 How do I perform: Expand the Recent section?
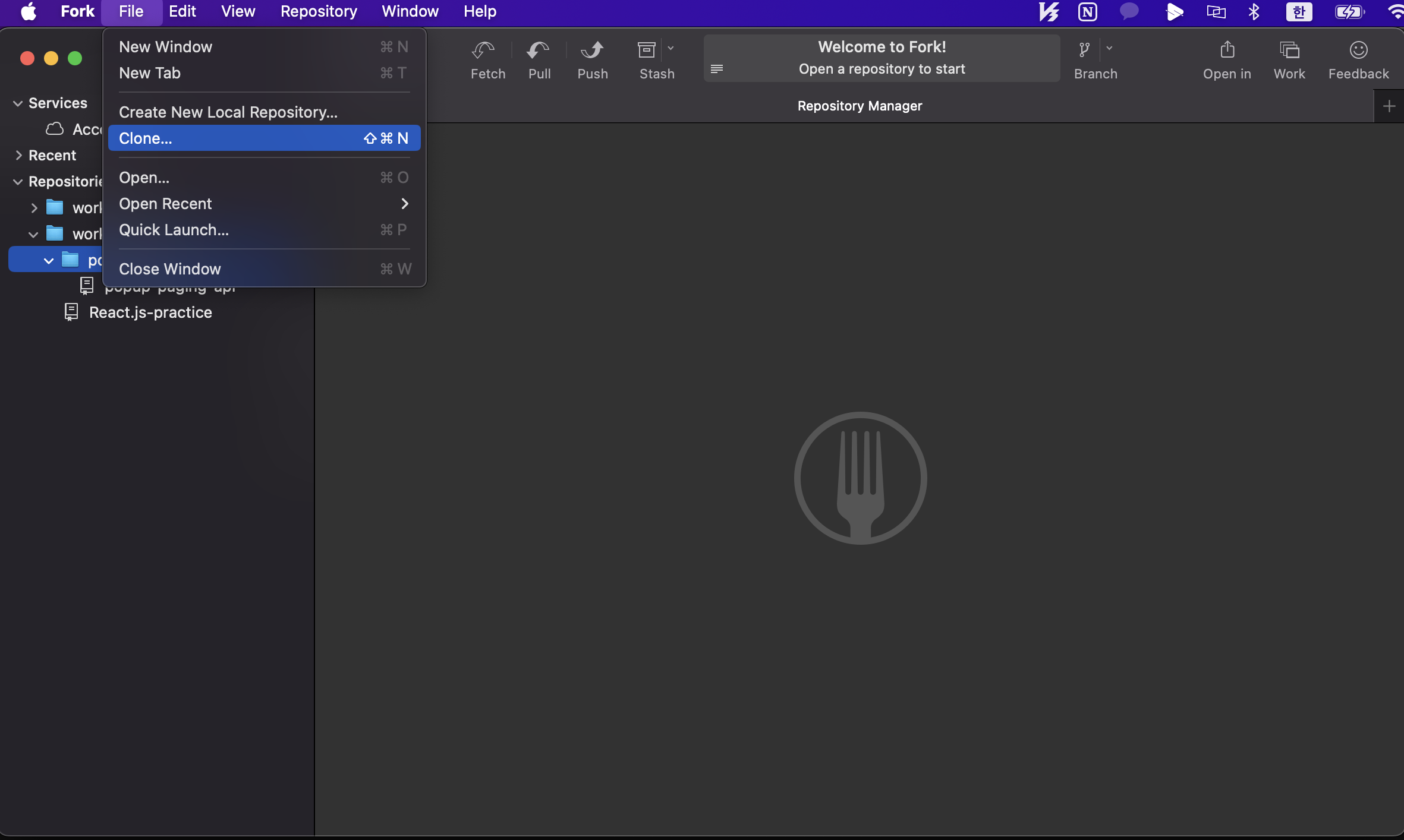tap(18, 156)
